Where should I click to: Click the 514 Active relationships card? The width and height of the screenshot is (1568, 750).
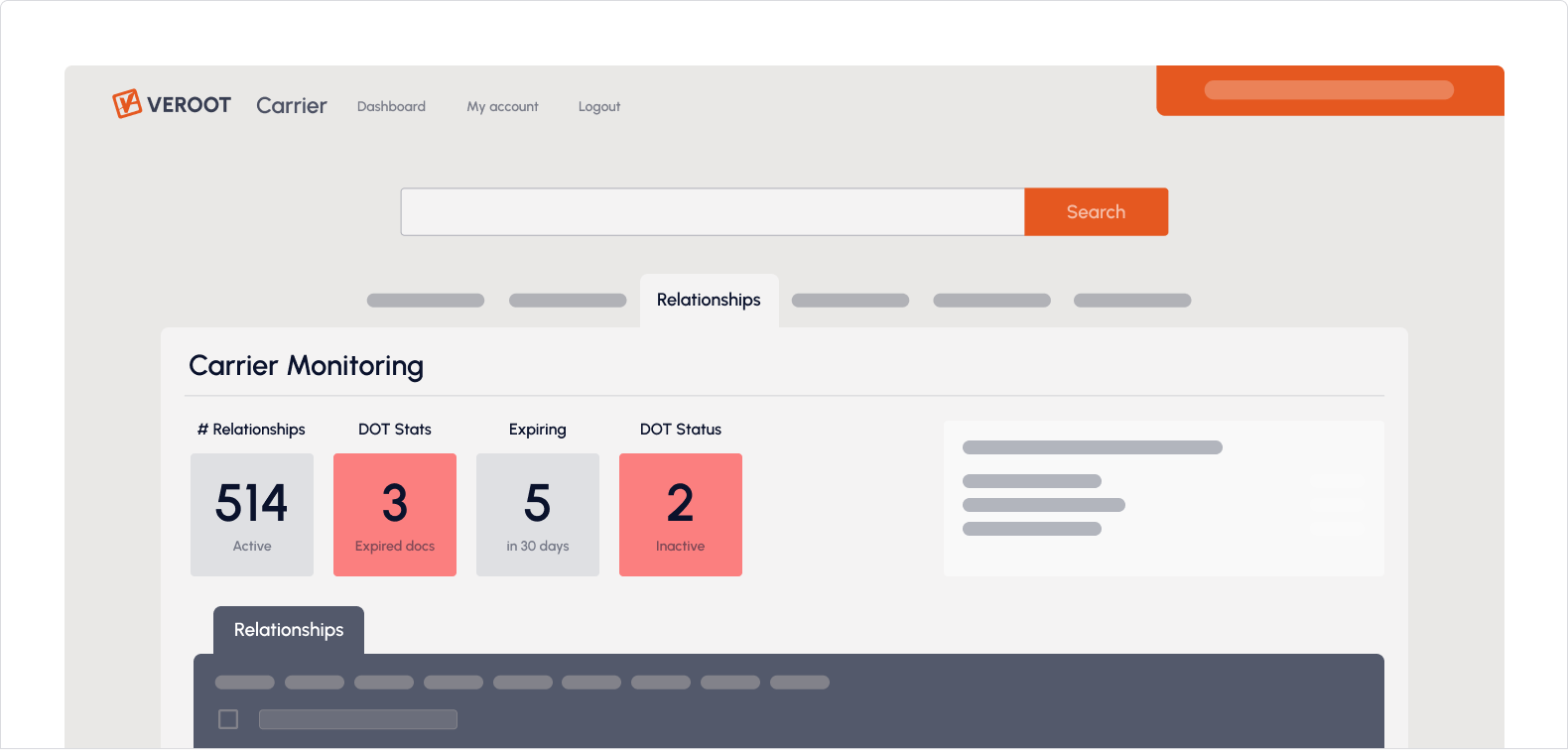[252, 515]
